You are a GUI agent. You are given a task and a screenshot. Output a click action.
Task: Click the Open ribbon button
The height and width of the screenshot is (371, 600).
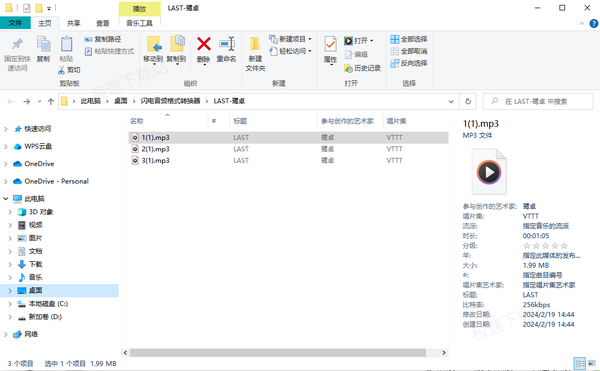[358, 41]
